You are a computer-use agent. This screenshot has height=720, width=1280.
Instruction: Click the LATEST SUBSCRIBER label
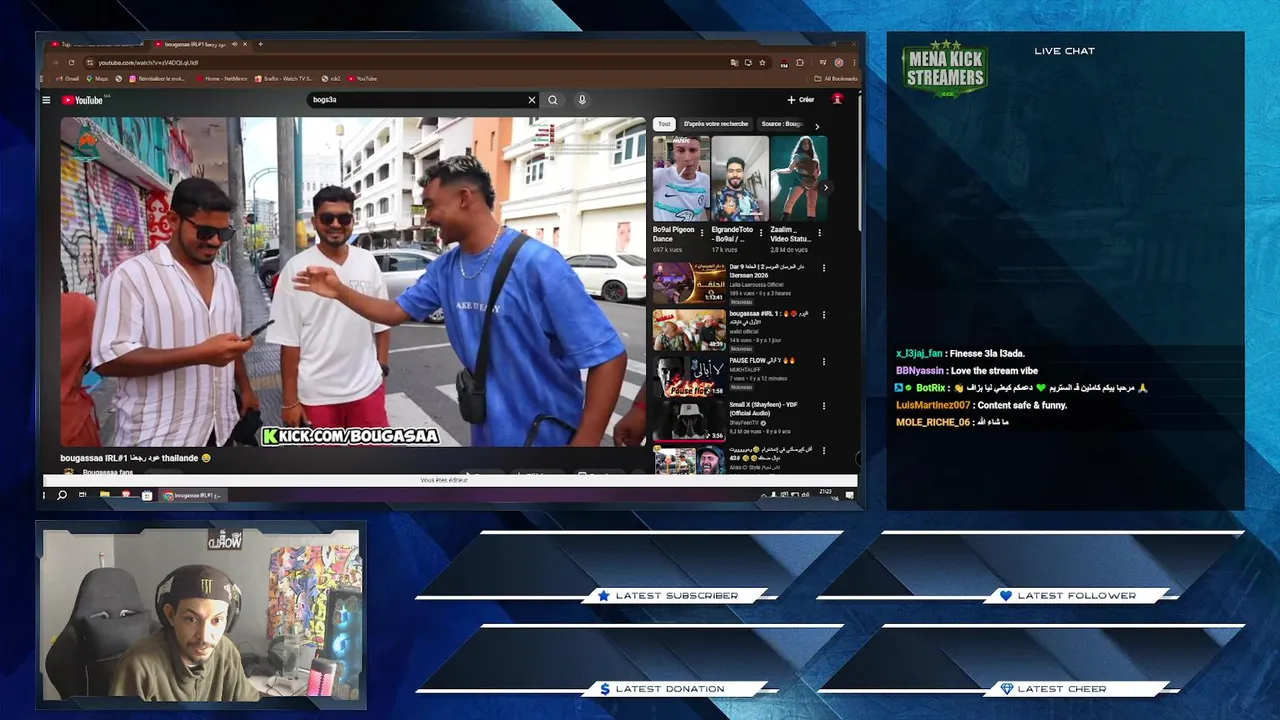[x=676, y=596]
